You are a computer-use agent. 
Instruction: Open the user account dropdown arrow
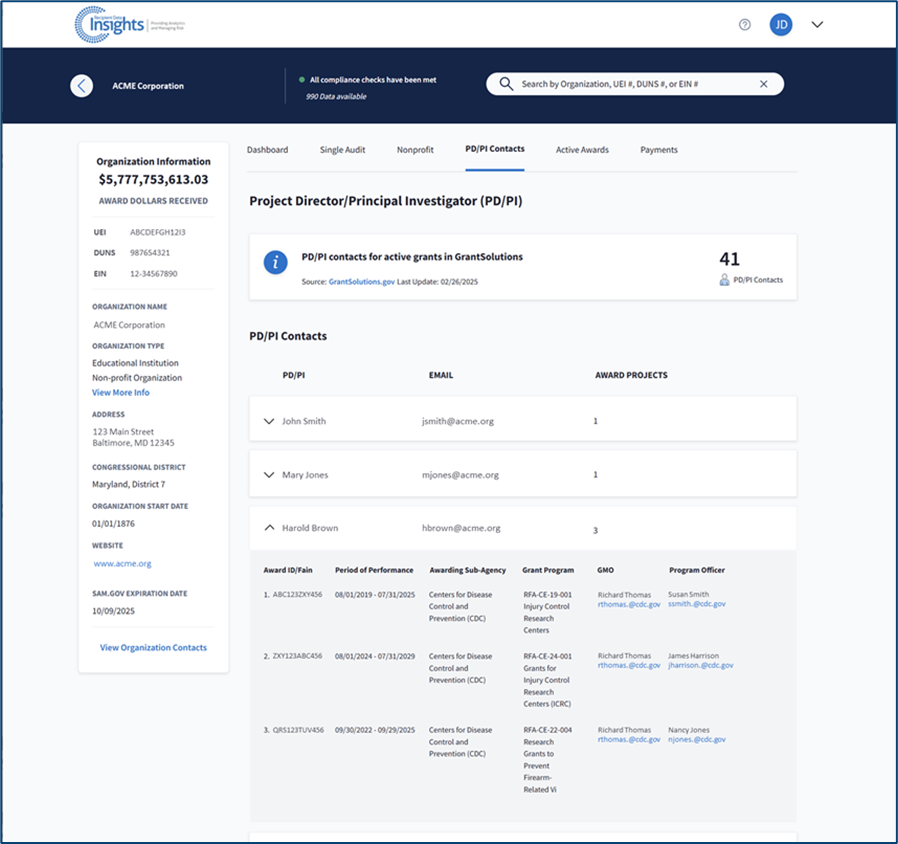pos(817,25)
